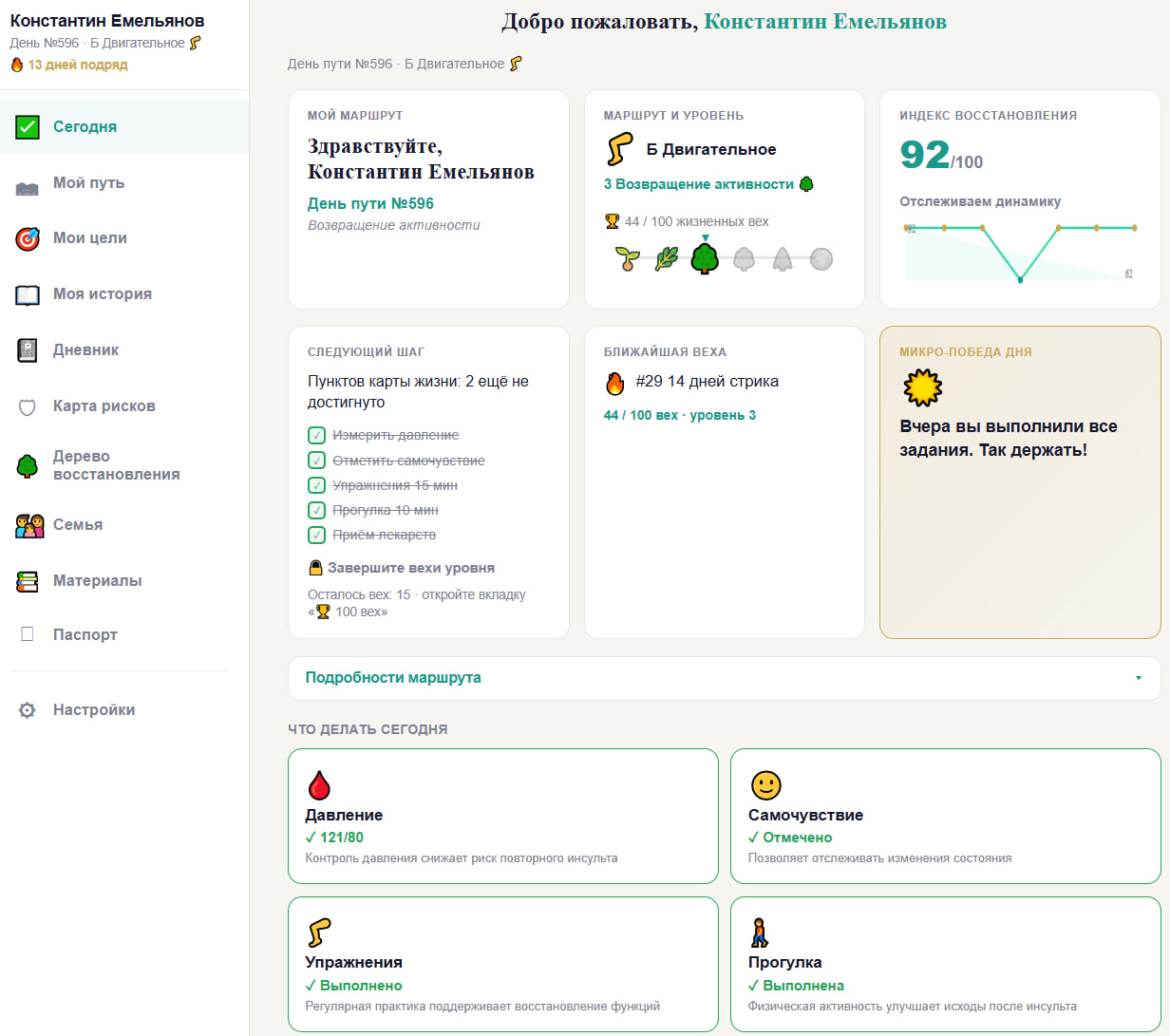1170x1036 pixels.
Task: Click the stacked books icon beside Материалы
Action: [x=28, y=581]
